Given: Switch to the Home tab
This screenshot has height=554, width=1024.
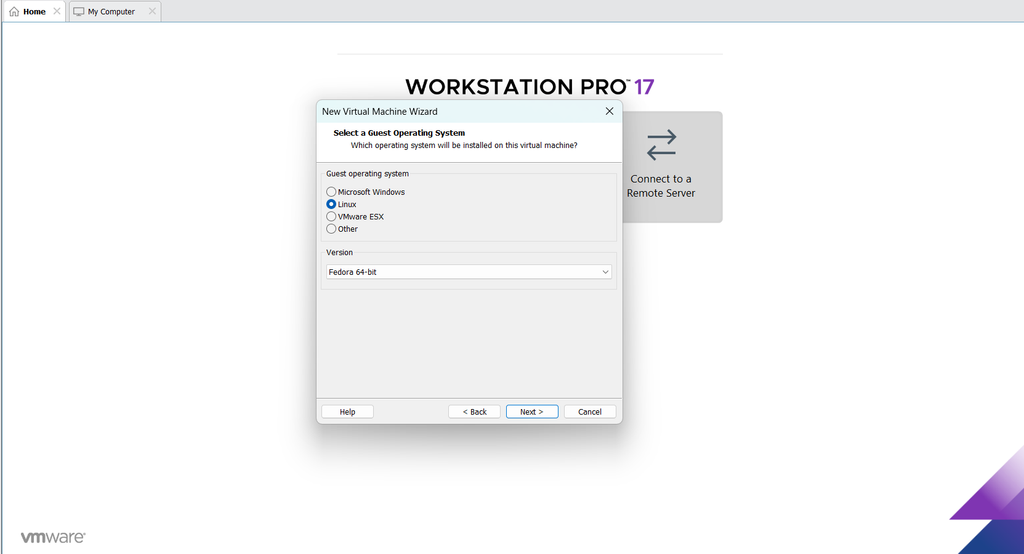Looking at the screenshot, I should pos(34,12).
